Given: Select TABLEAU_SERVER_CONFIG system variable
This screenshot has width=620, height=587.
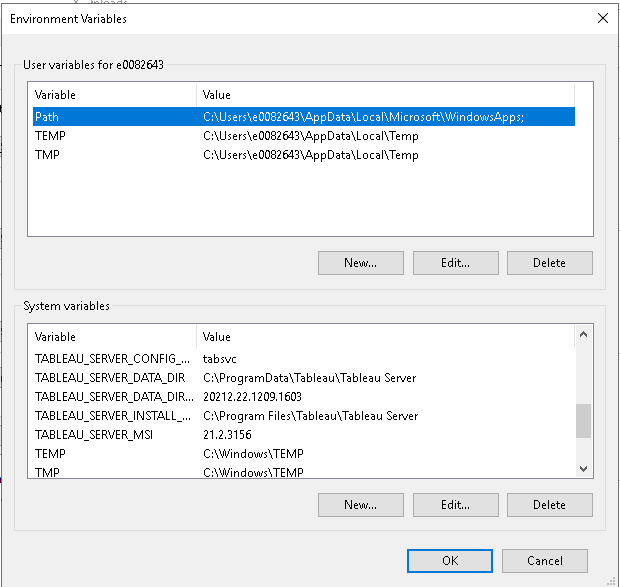Looking at the screenshot, I should [304, 359].
